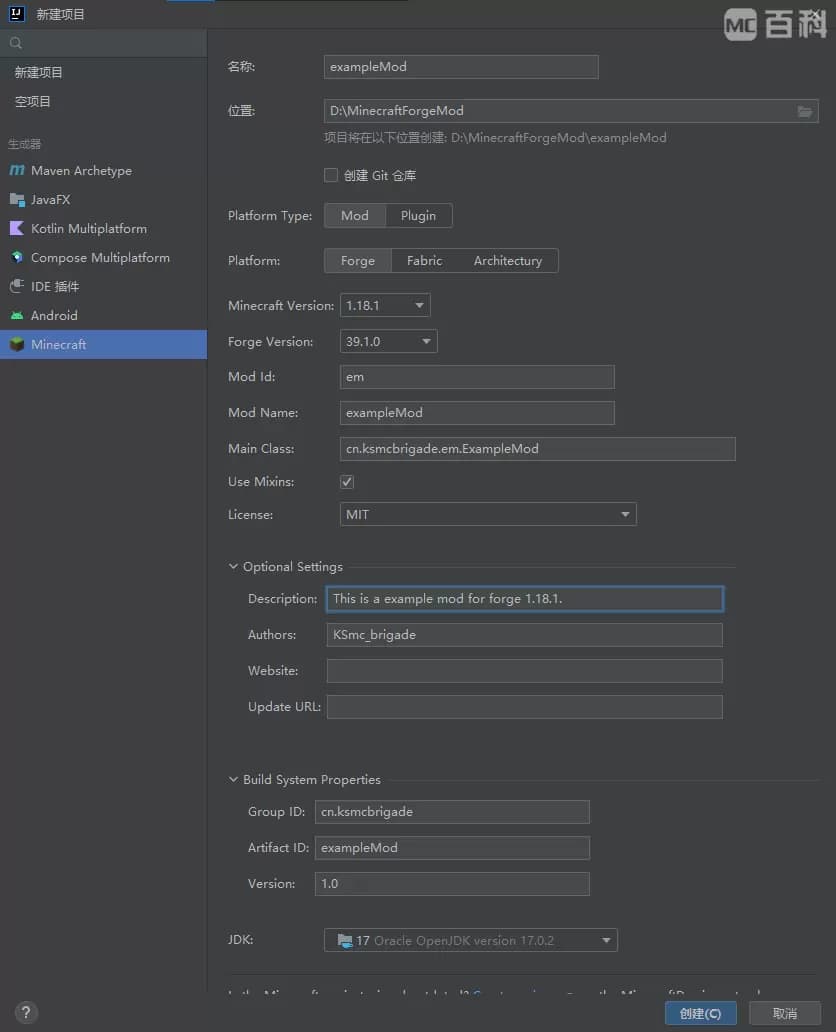Select Plugin platform type
This screenshot has height=1032, width=836.
(419, 216)
